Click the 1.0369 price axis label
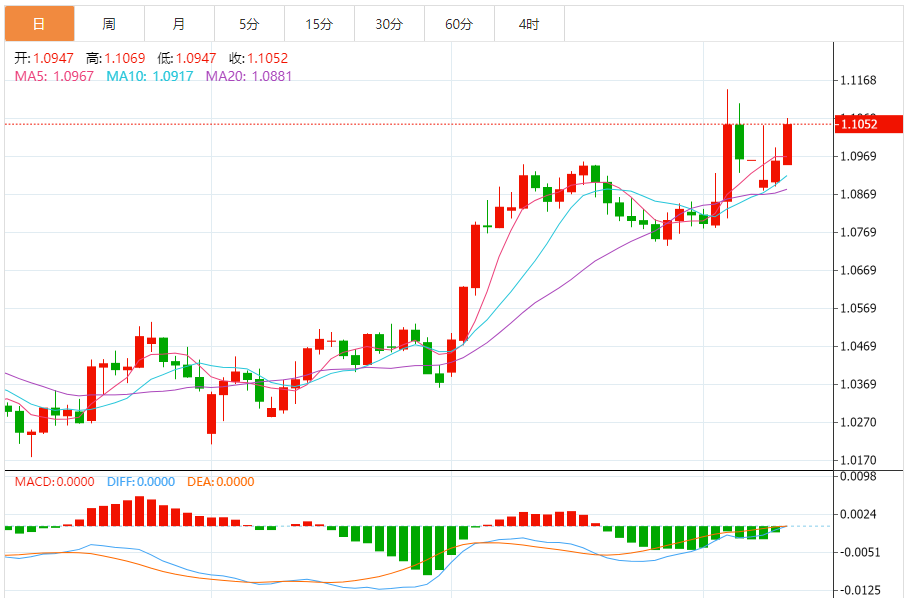 858,384
